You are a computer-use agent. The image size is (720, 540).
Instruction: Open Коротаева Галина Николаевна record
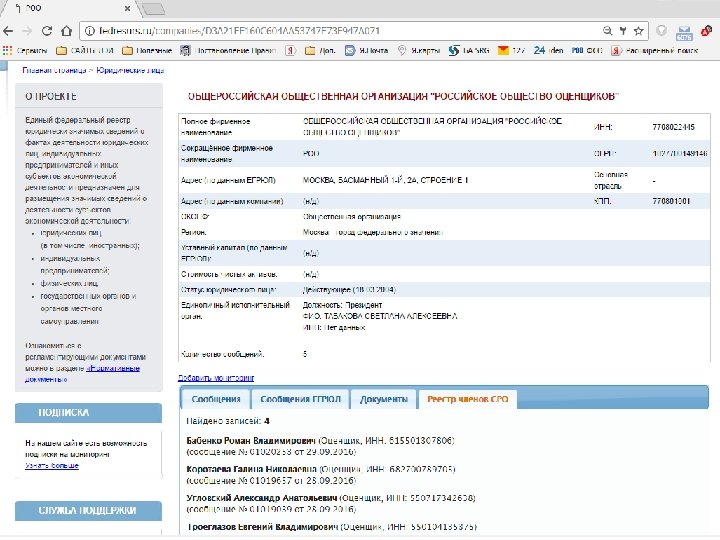pyautogui.click(x=251, y=469)
